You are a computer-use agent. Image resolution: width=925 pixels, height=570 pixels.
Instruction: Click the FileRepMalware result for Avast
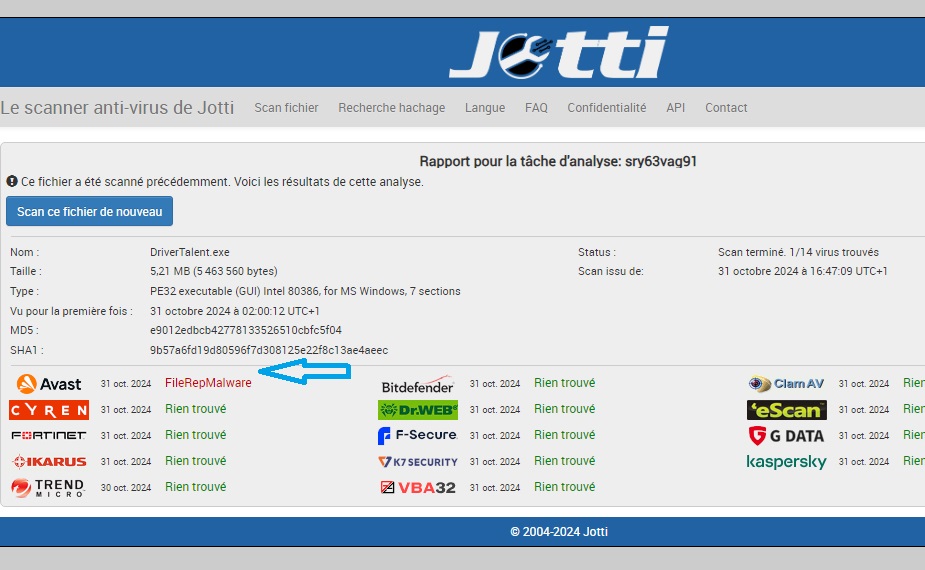(x=208, y=383)
